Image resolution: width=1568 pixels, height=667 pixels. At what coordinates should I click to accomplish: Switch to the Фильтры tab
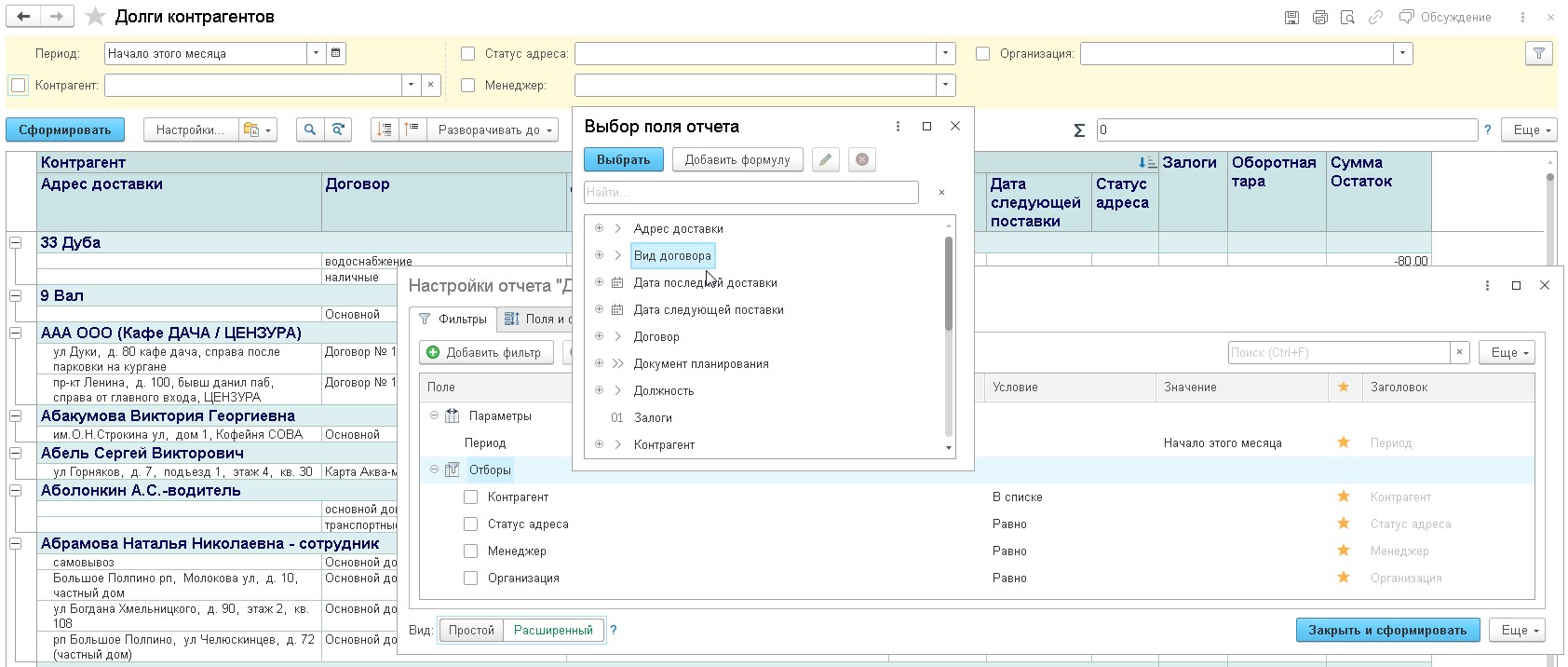click(453, 320)
